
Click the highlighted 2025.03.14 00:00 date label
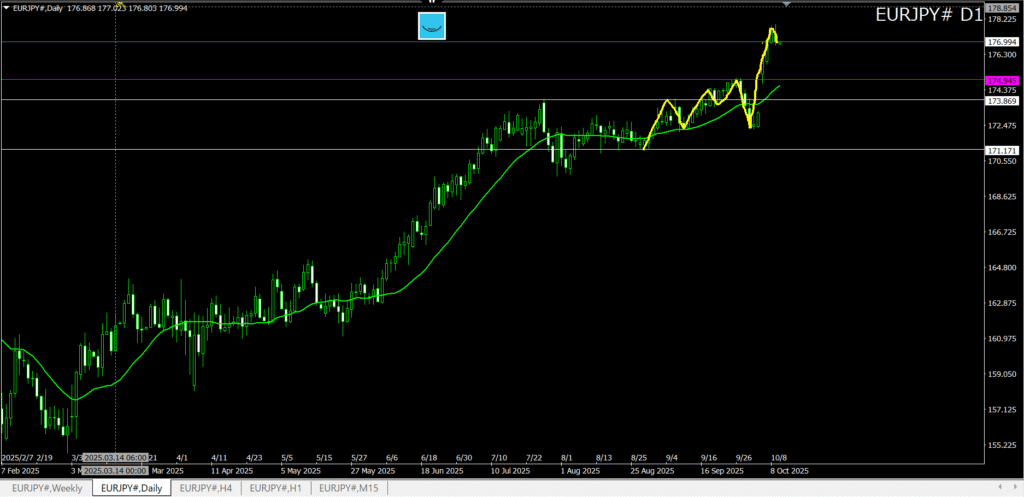115,470
